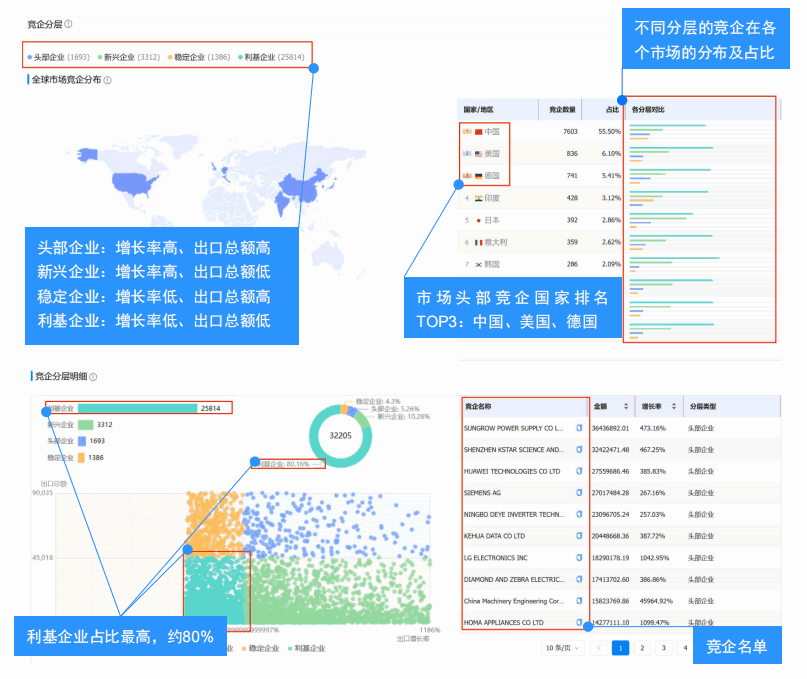Click the detail icon beside HOMA APPLIANCES CO LTD
807x679 pixels.
579,622
